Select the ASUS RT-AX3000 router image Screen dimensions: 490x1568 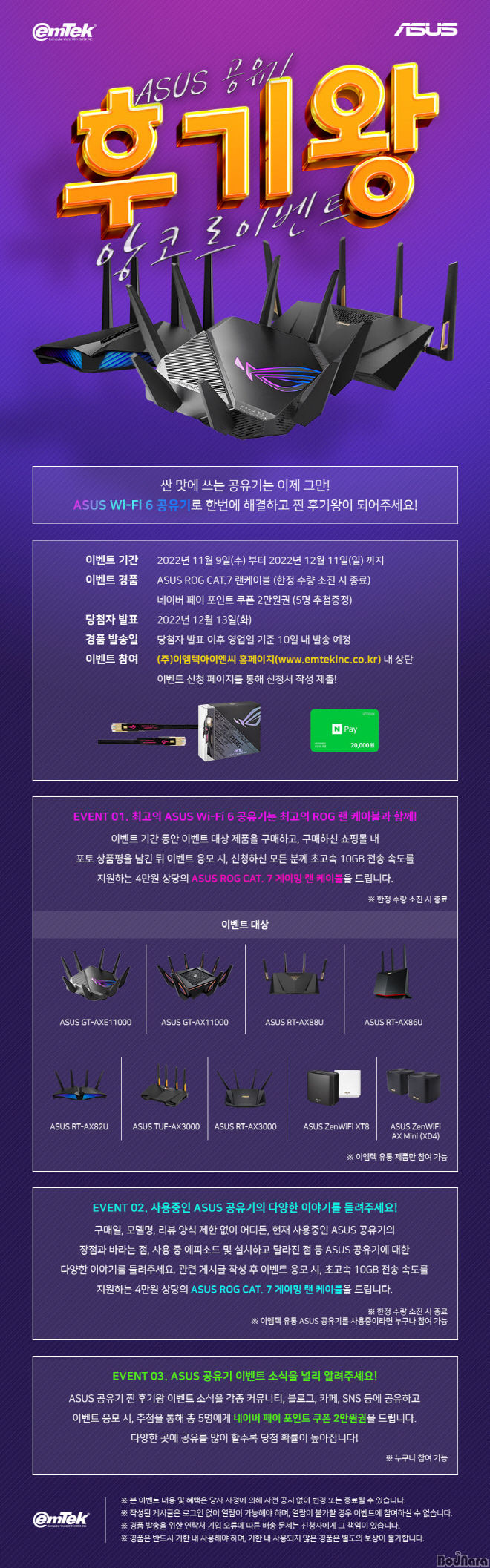(x=245, y=1088)
